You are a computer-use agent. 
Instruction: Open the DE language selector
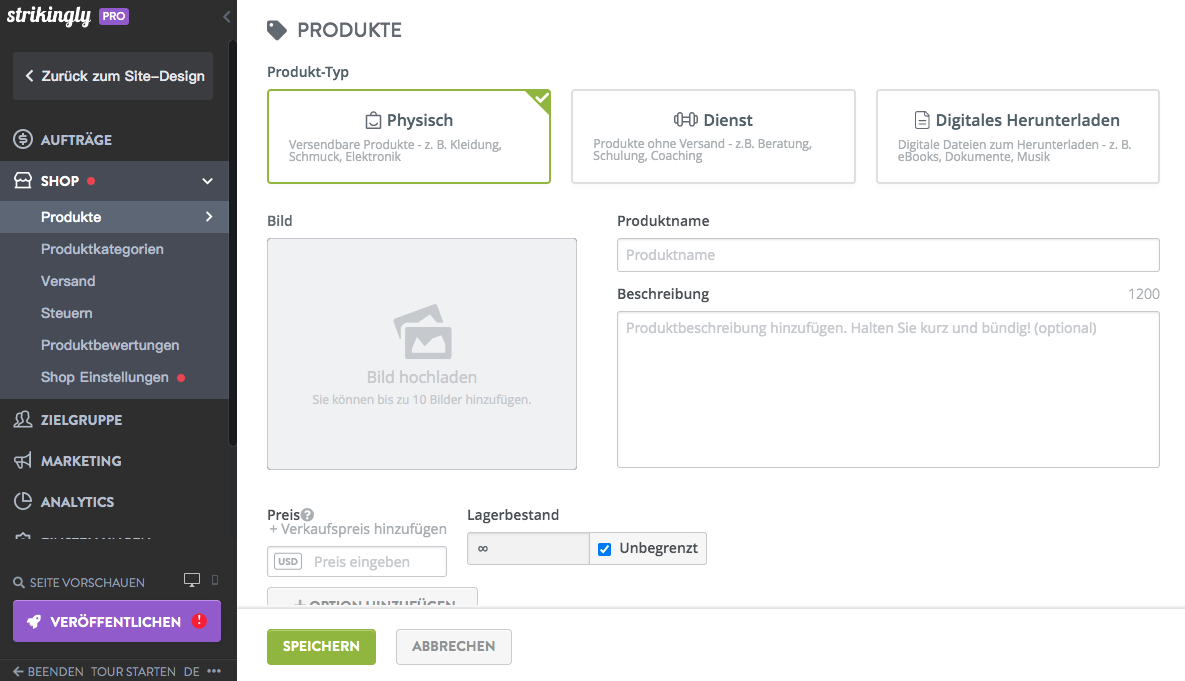click(x=191, y=671)
